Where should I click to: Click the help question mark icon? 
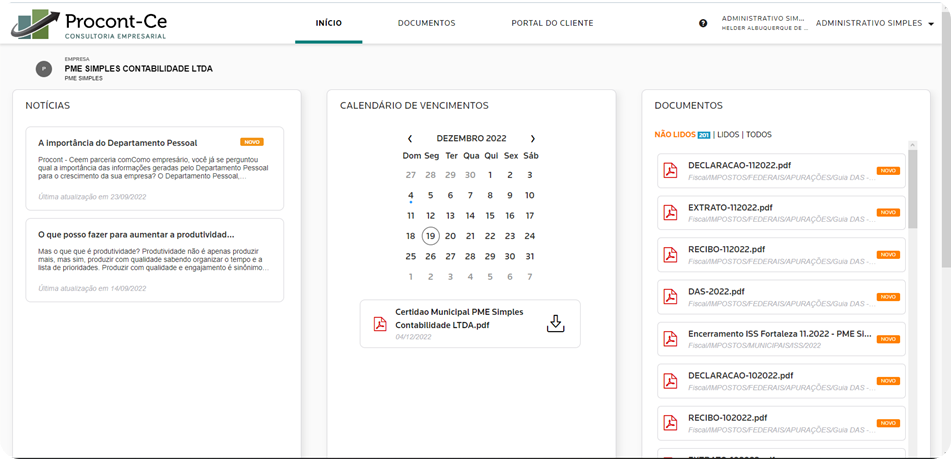tap(703, 23)
